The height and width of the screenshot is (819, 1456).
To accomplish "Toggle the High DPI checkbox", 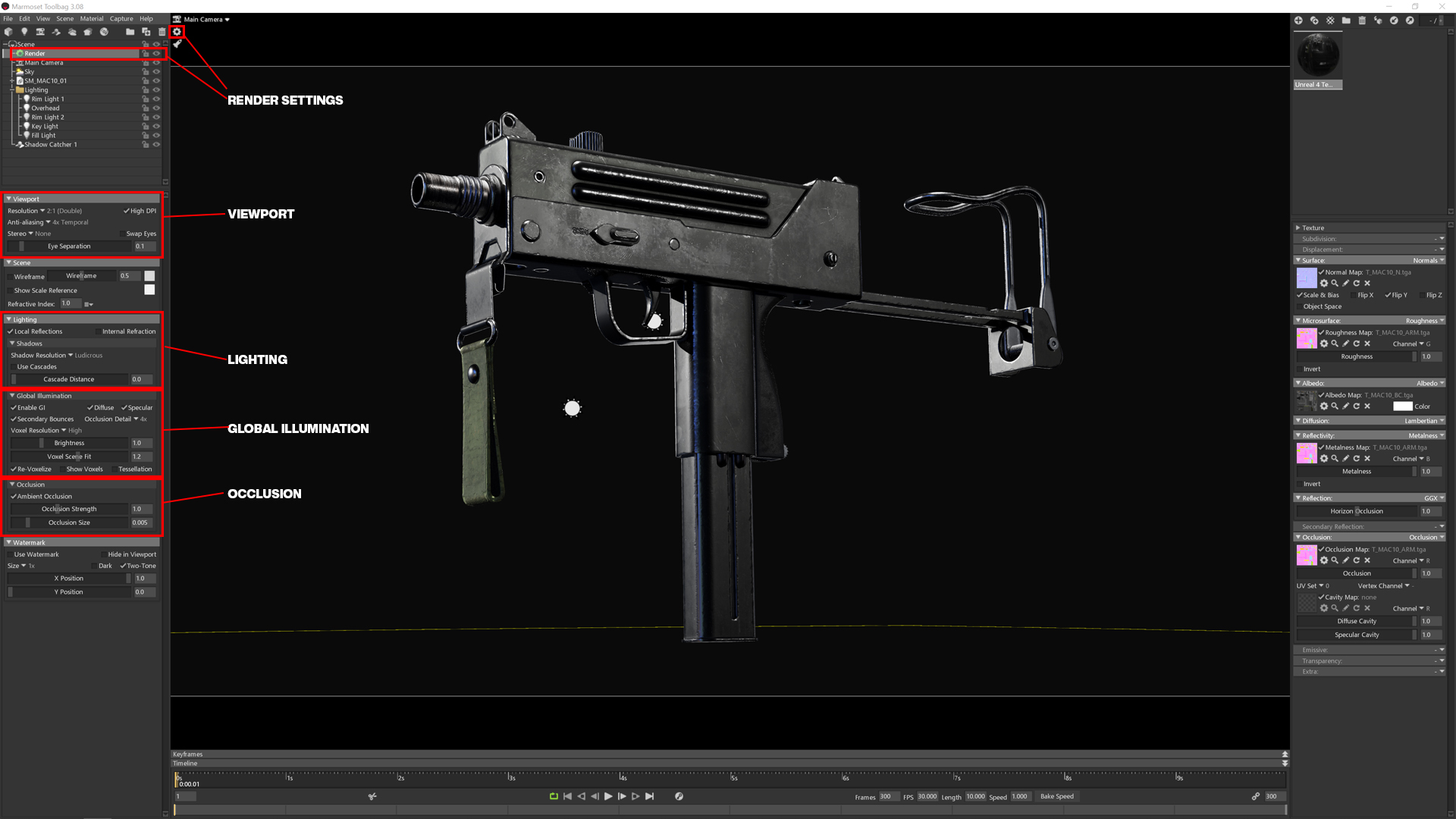I will click(126, 211).
